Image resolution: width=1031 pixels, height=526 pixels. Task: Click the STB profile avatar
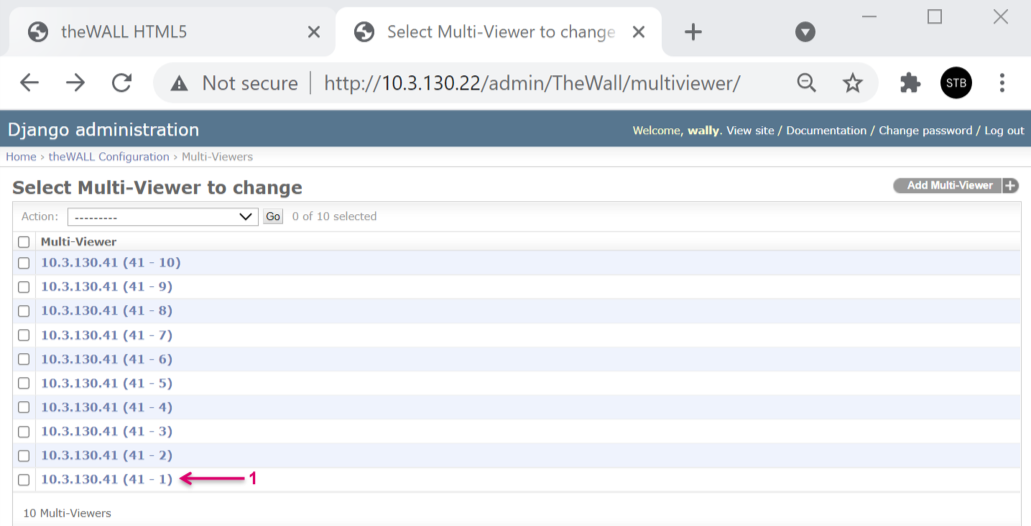(956, 83)
